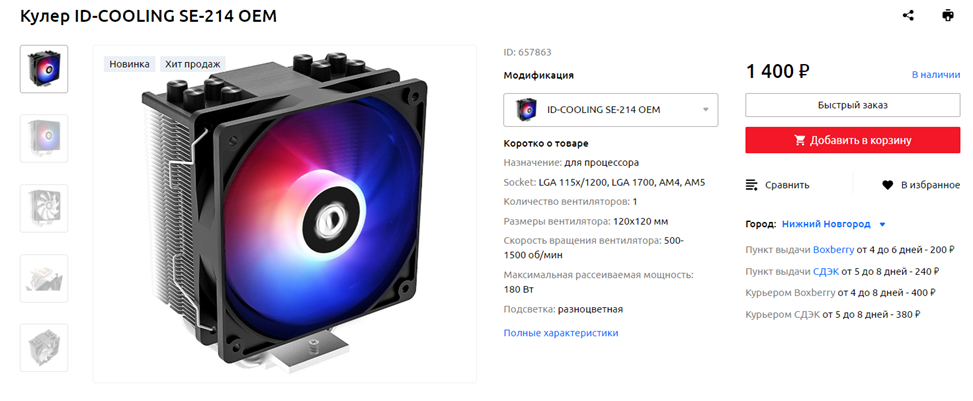Select the fourth thumbnail showing cooler base
The image size is (973, 401).
pos(44,278)
